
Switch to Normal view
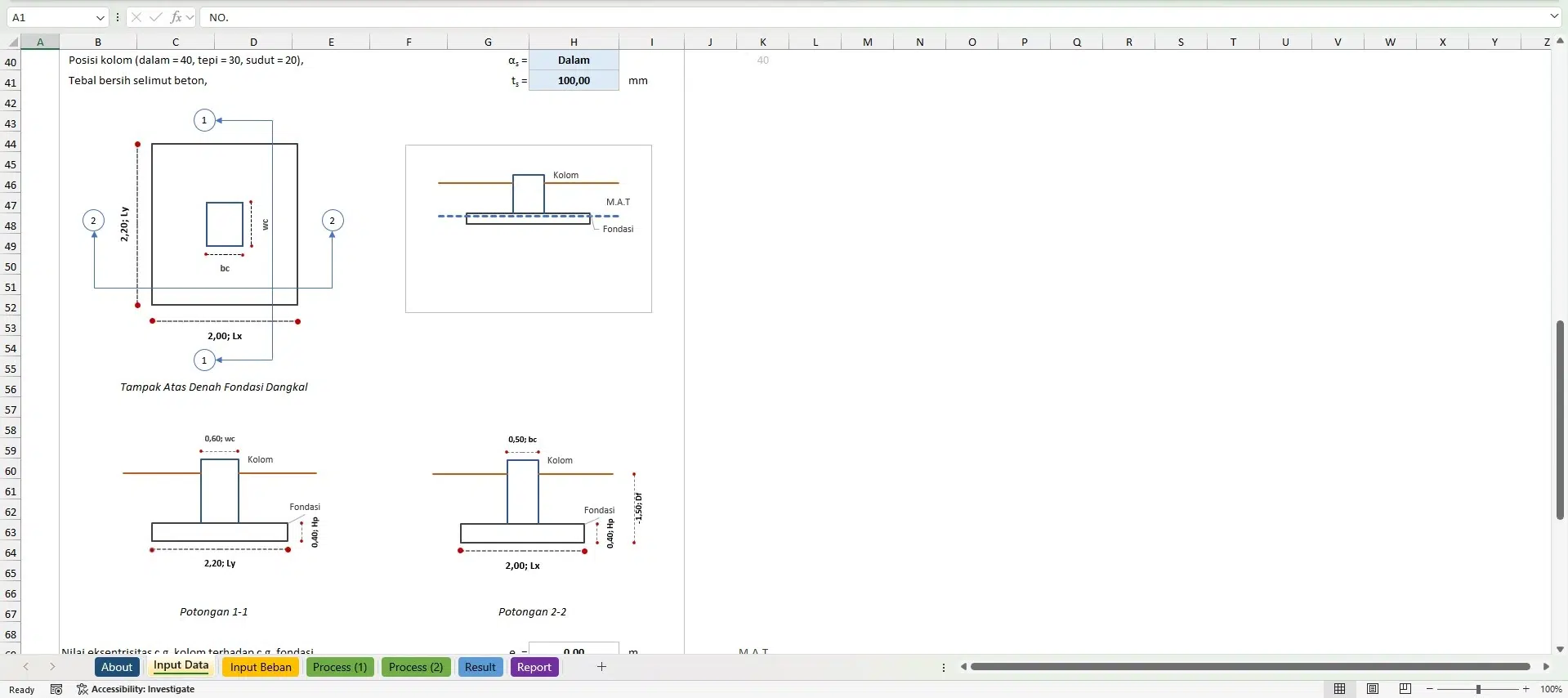pyautogui.click(x=1339, y=689)
